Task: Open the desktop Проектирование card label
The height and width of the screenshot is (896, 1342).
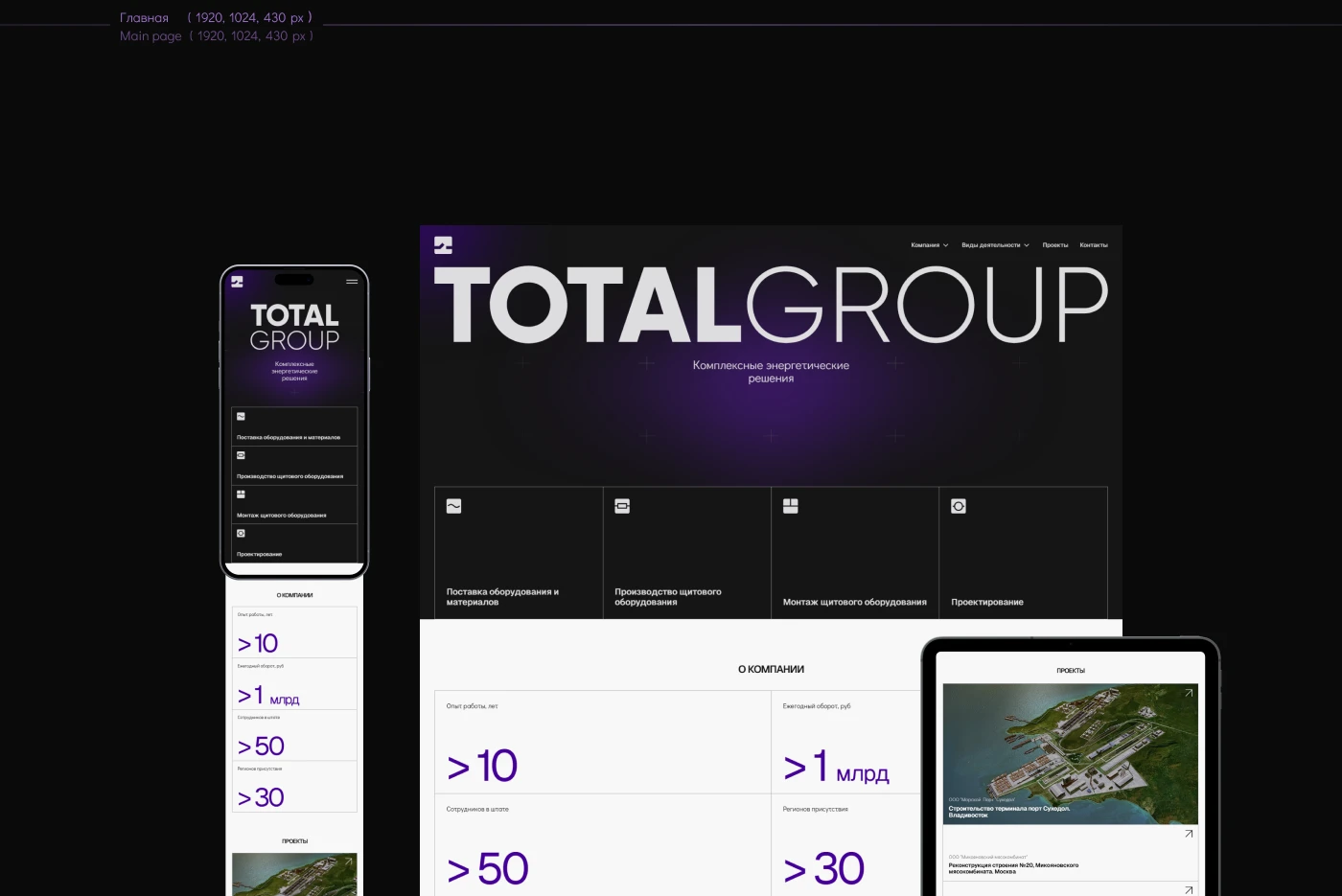Action: (x=987, y=603)
